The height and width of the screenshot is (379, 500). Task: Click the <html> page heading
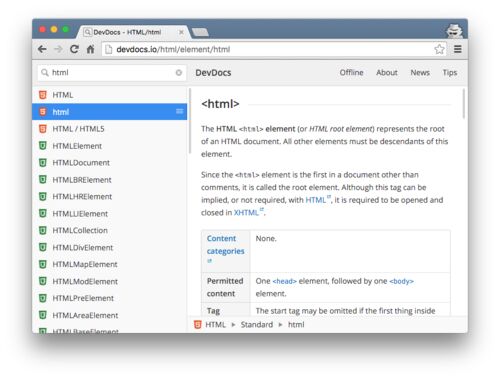tap(220, 104)
